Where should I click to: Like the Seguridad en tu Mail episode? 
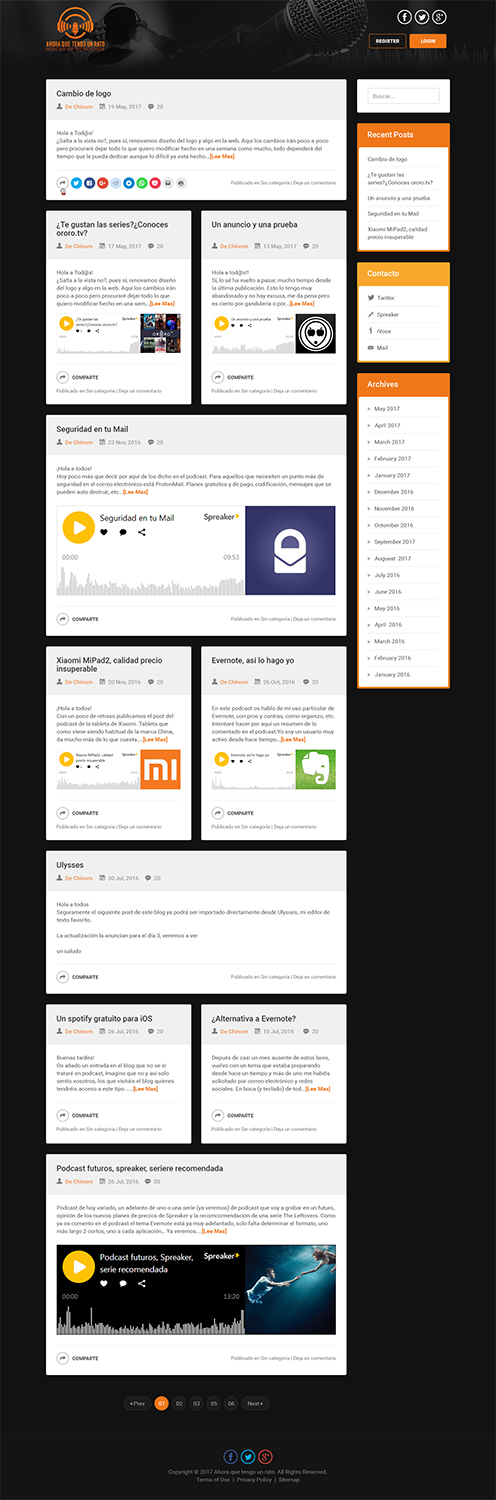(104, 532)
